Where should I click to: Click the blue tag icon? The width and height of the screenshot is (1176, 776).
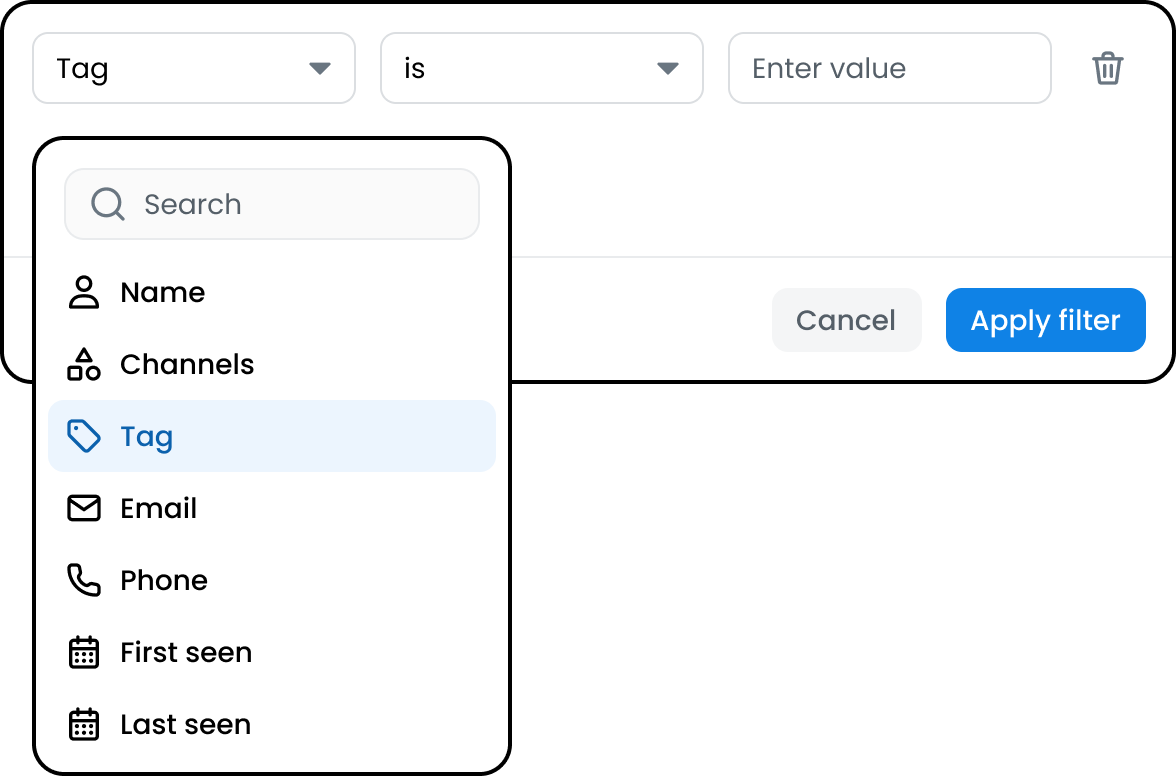click(84, 436)
